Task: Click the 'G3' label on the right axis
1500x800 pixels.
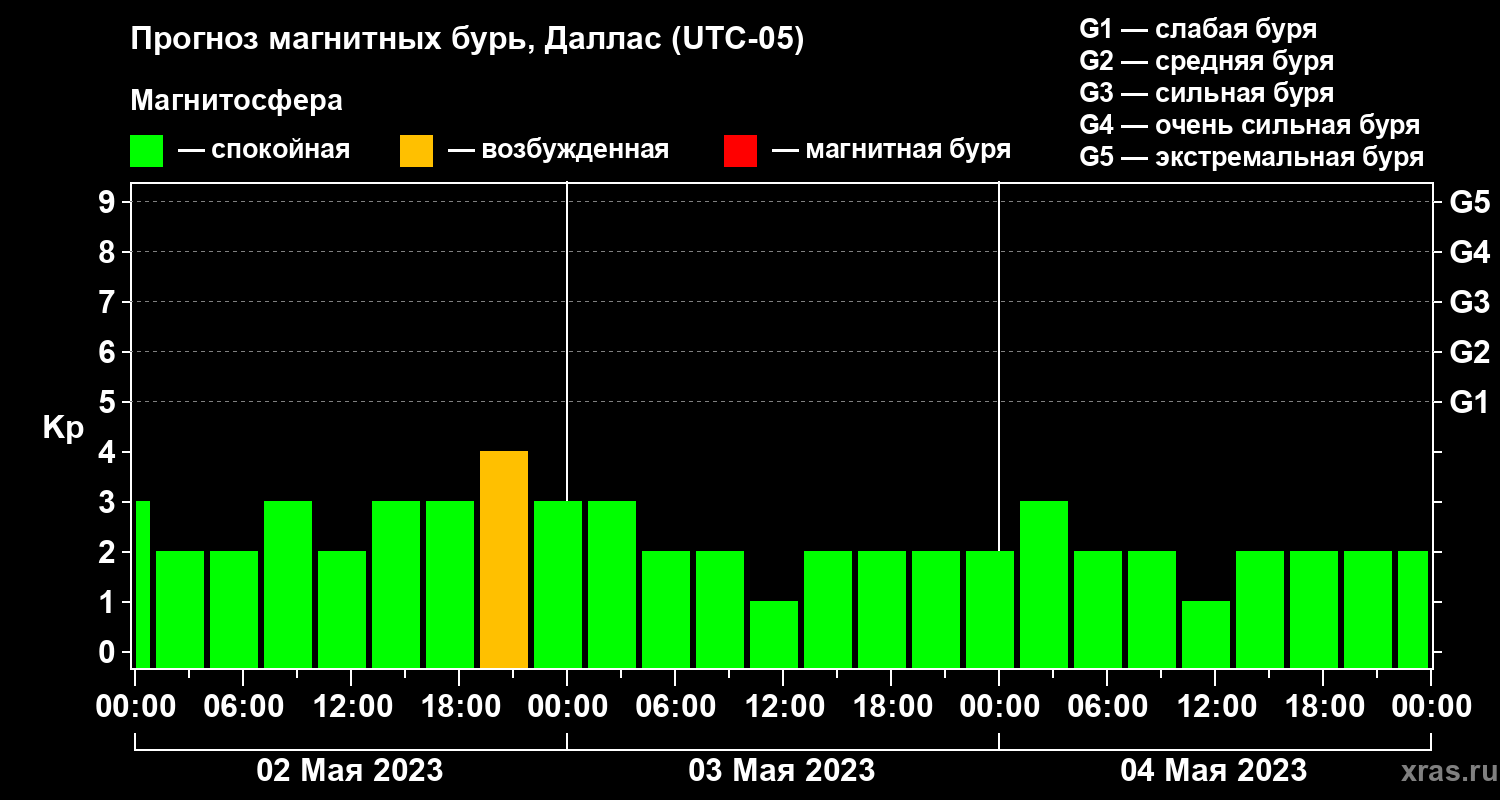Action: pos(1469,302)
